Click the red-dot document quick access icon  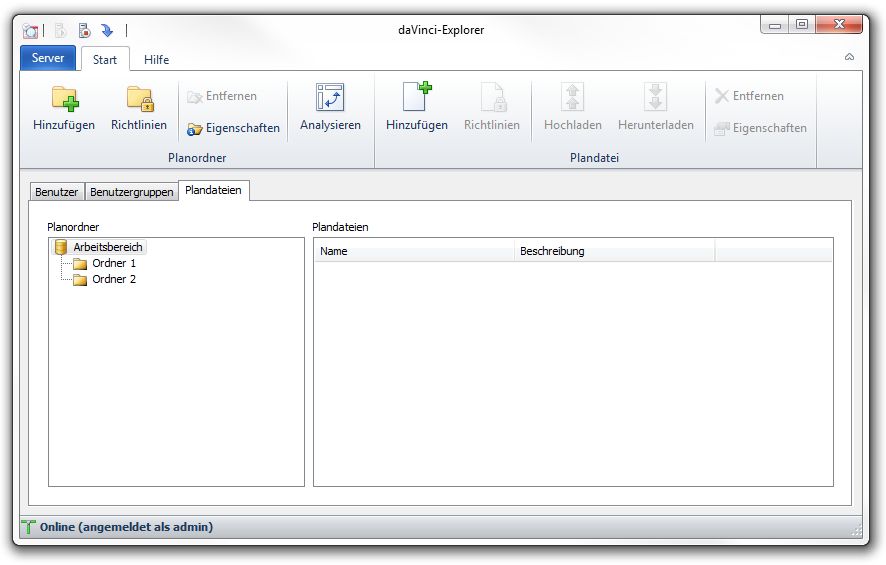coord(84,30)
